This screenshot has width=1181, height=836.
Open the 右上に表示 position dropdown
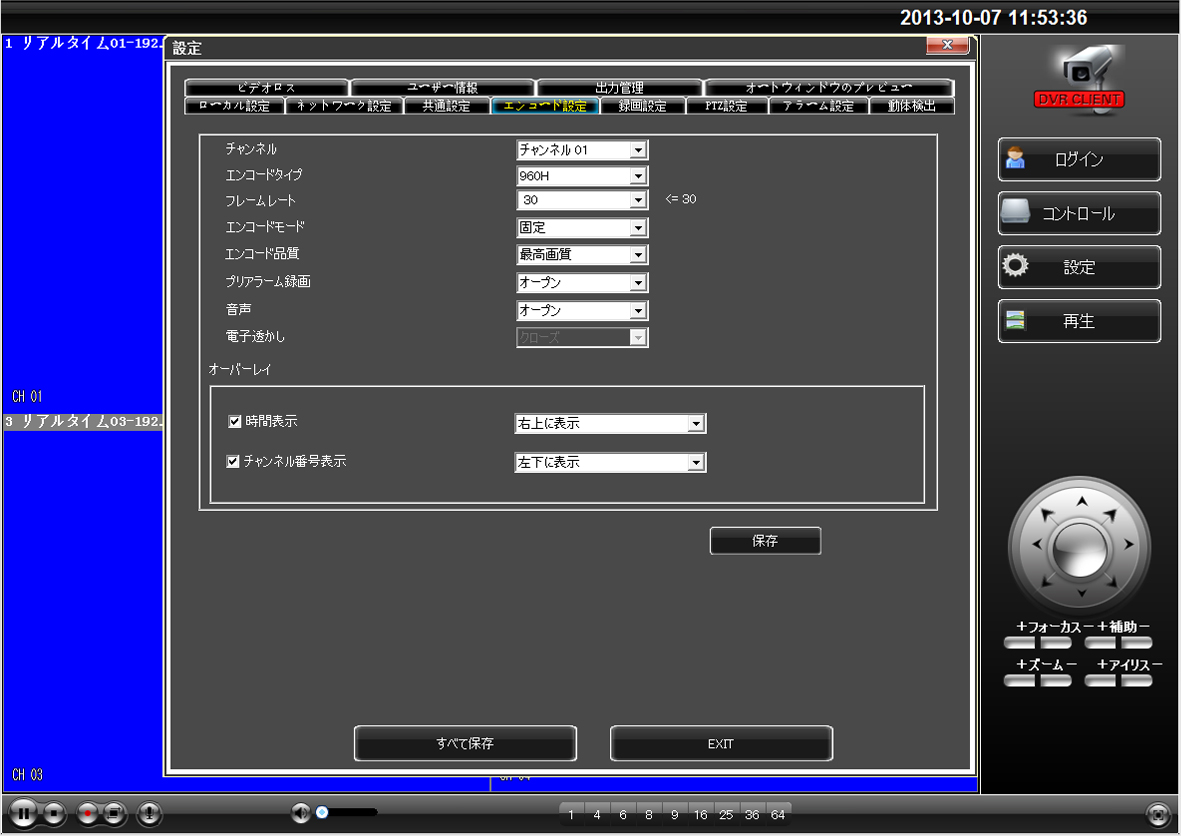point(610,424)
